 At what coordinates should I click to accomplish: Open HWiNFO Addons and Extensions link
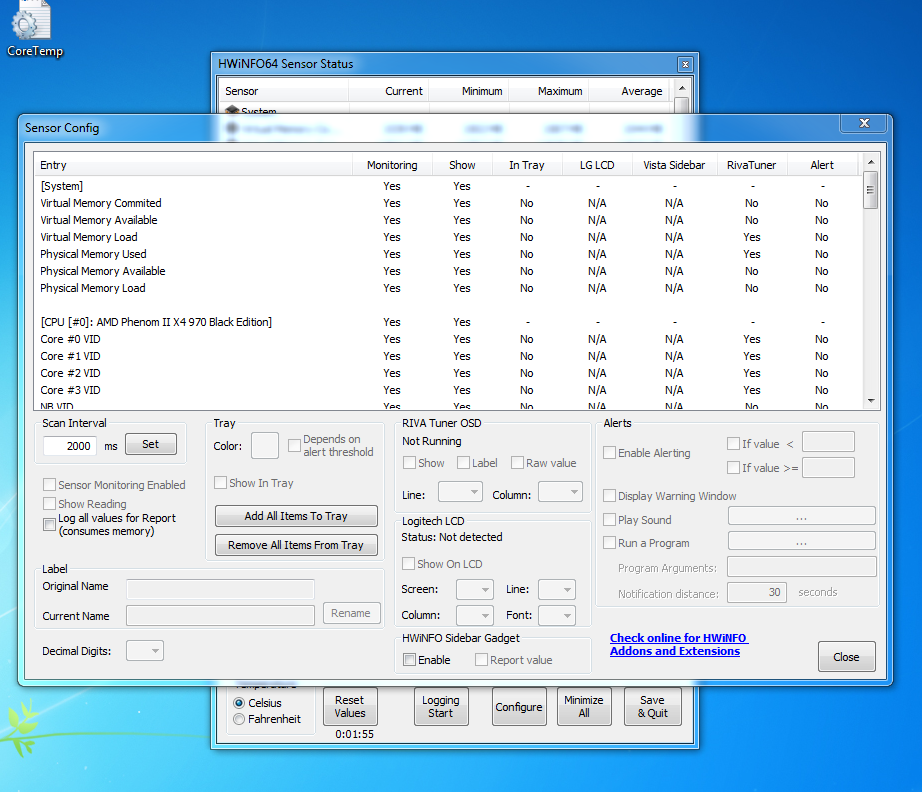click(x=679, y=644)
